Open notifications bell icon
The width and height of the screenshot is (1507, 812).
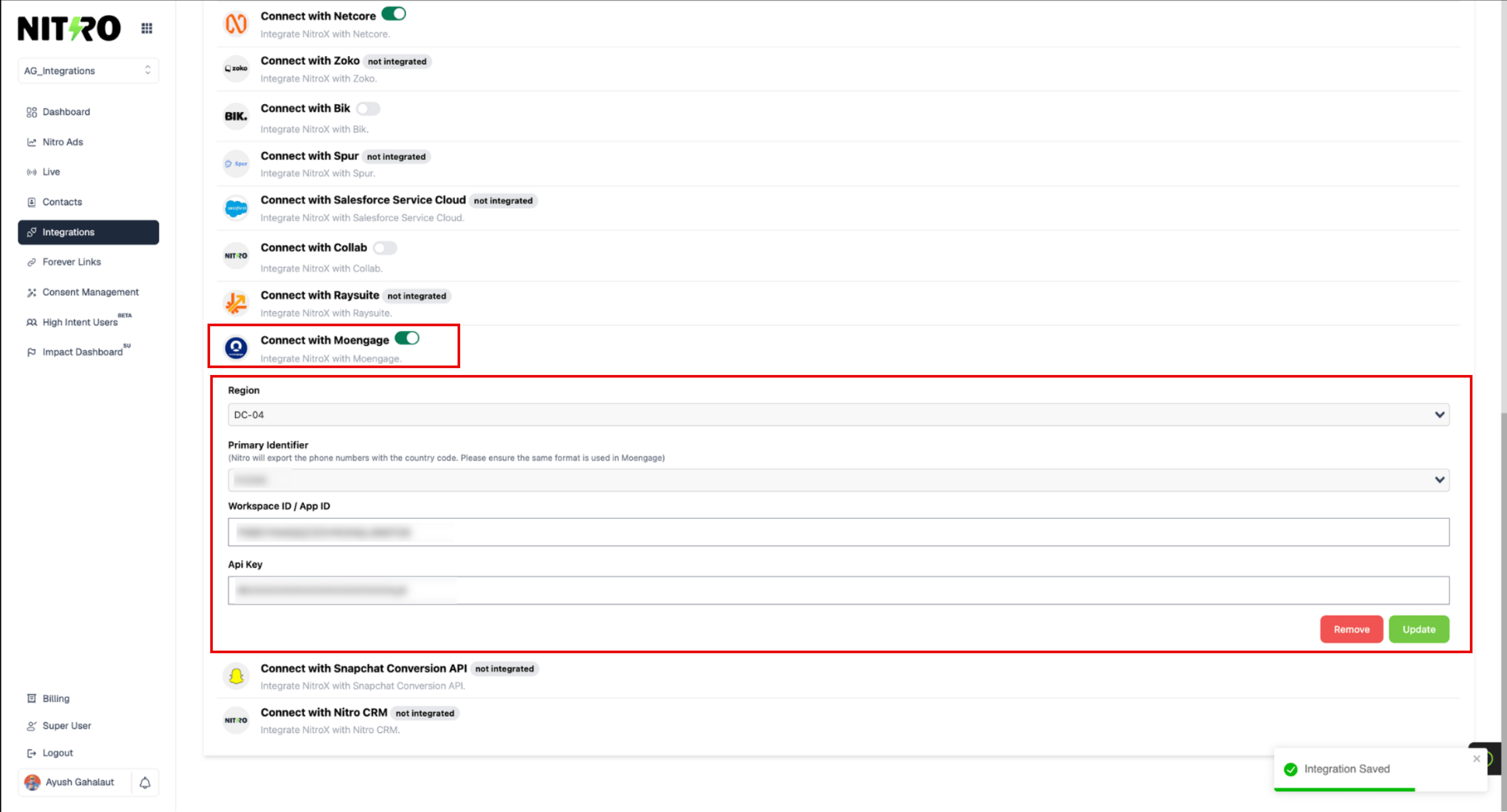(x=145, y=782)
